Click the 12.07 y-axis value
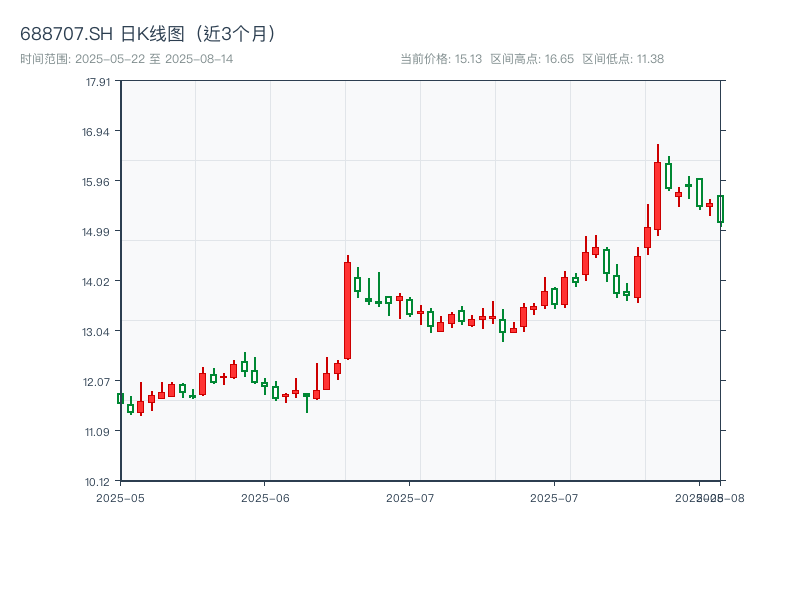Image resolution: width=800 pixels, height=600 pixels. [96, 382]
